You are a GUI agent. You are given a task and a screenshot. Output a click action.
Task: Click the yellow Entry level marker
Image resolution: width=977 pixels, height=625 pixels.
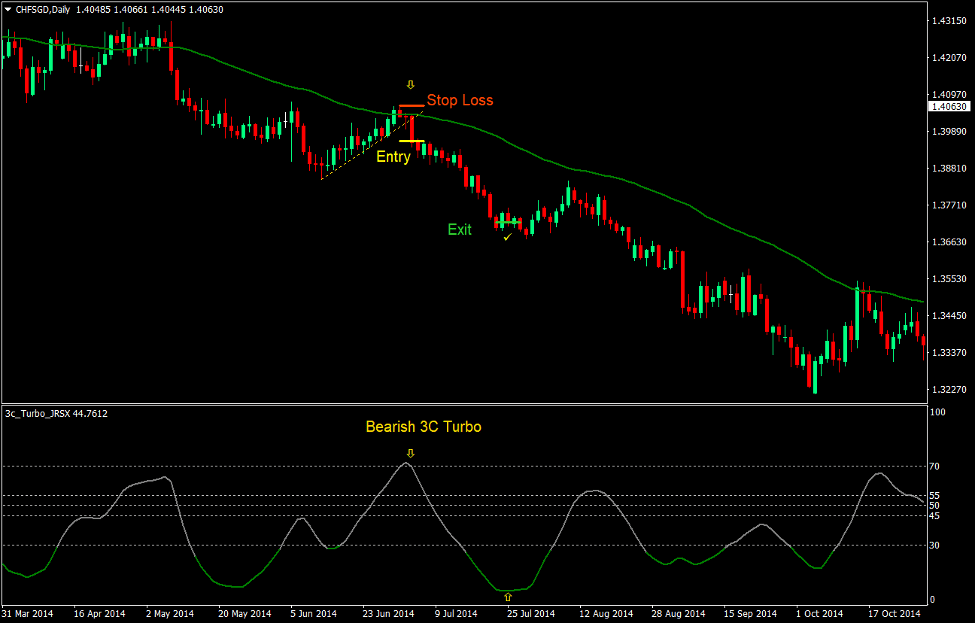click(x=412, y=140)
